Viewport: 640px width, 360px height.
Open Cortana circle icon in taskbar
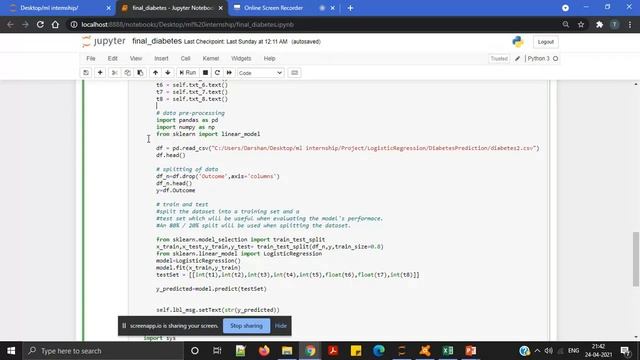(195, 351)
